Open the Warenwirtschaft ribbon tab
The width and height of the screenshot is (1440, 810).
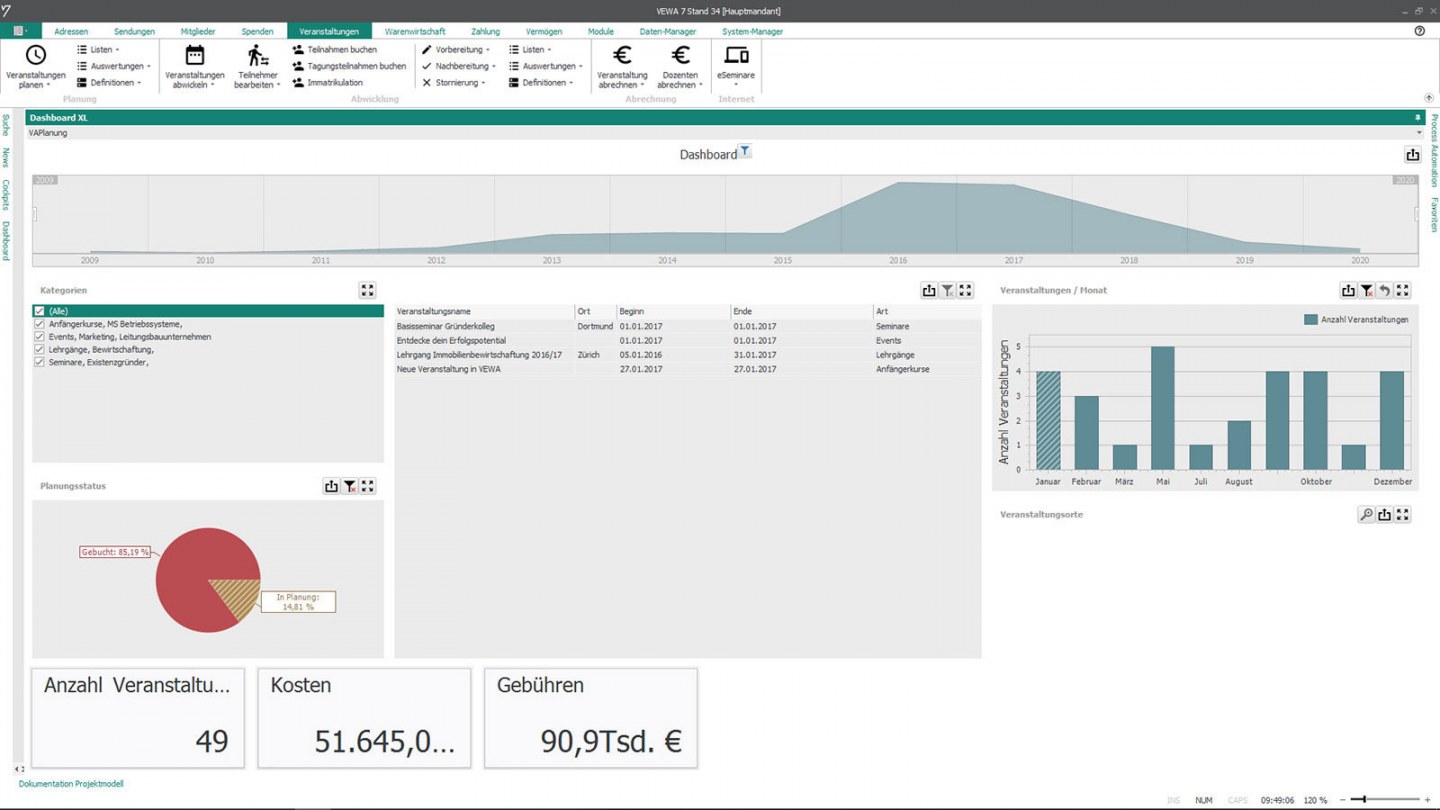415,32
